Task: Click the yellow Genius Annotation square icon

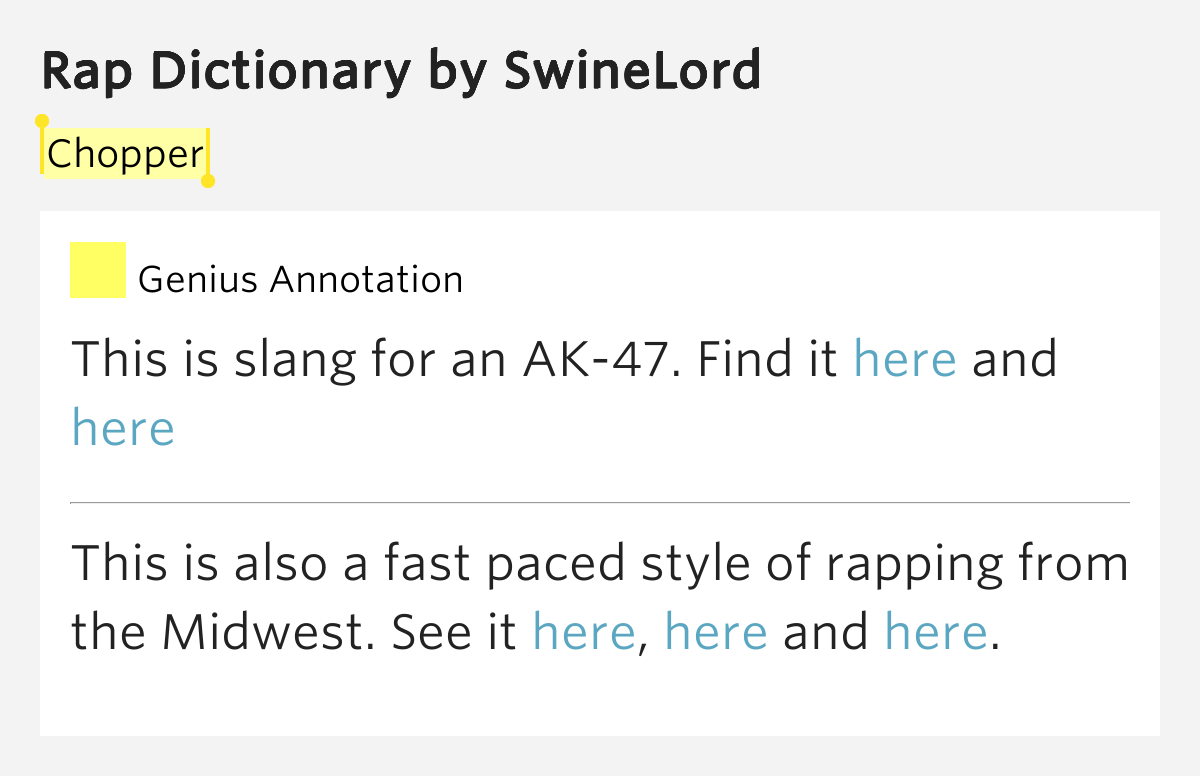Action: (x=97, y=270)
